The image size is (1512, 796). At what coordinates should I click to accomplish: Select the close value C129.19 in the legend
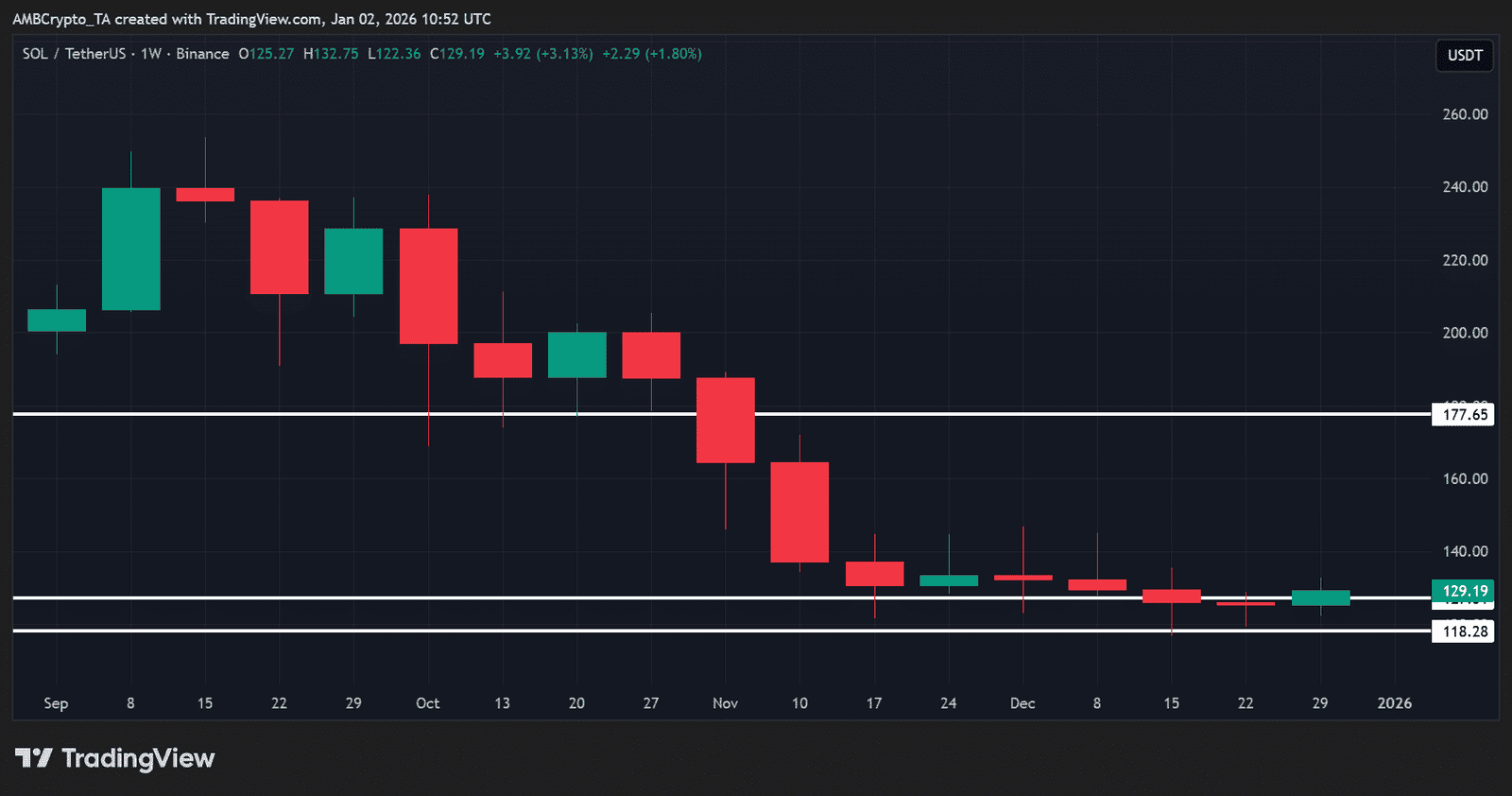point(457,54)
